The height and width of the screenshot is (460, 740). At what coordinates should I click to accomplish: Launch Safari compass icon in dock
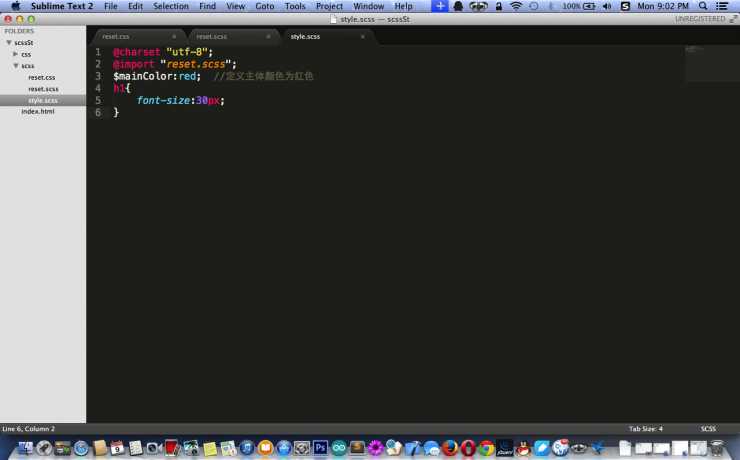pyautogui.click(x=81, y=448)
